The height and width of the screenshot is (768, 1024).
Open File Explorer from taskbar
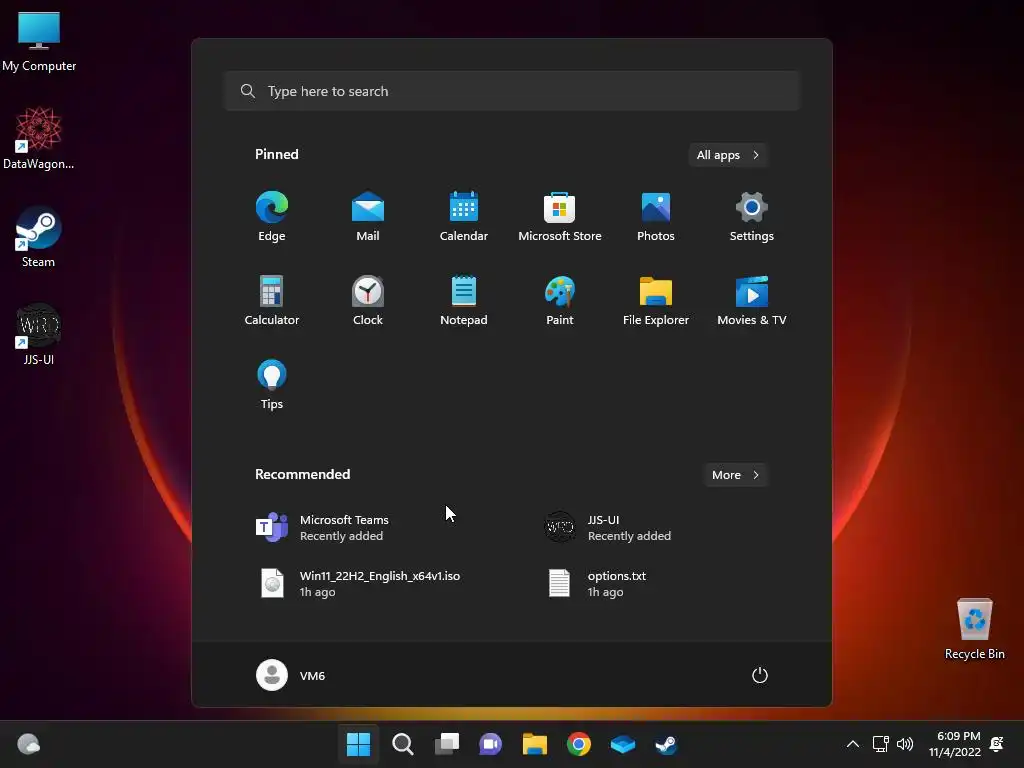[534, 744]
